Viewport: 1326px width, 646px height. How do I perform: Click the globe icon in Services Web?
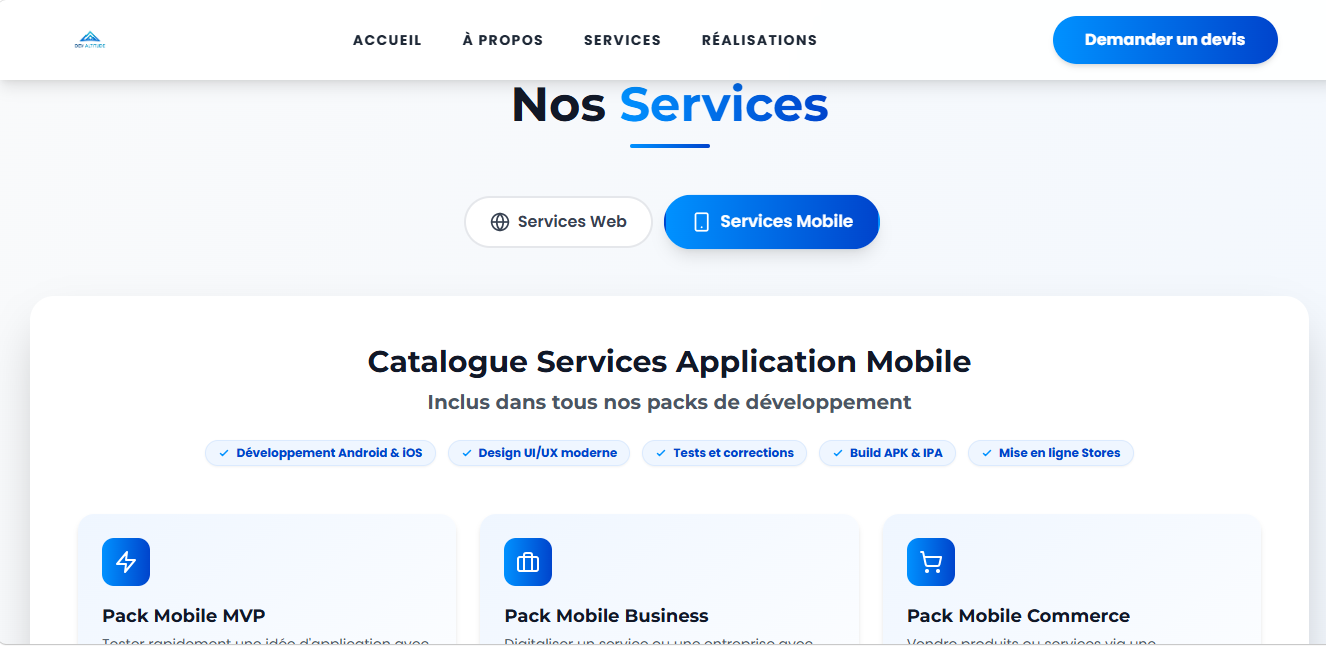coord(500,222)
